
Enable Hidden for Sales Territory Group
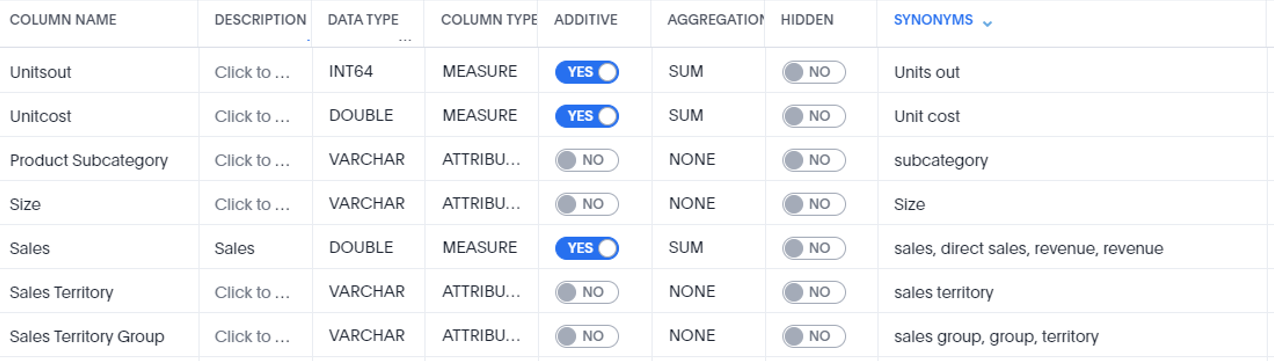814,336
